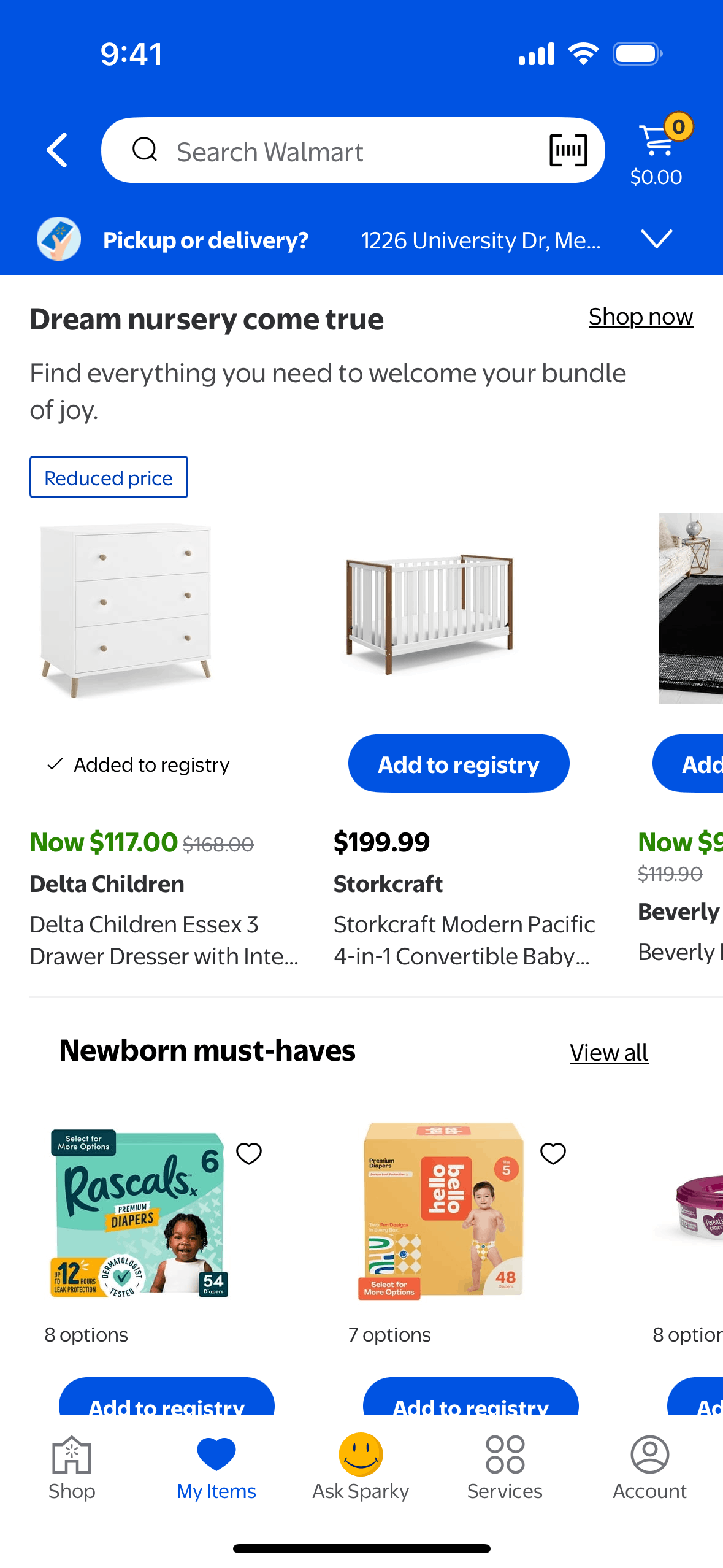Expand the pickup or delivery chevron
Screen dimensions: 723x1568
coord(656,239)
